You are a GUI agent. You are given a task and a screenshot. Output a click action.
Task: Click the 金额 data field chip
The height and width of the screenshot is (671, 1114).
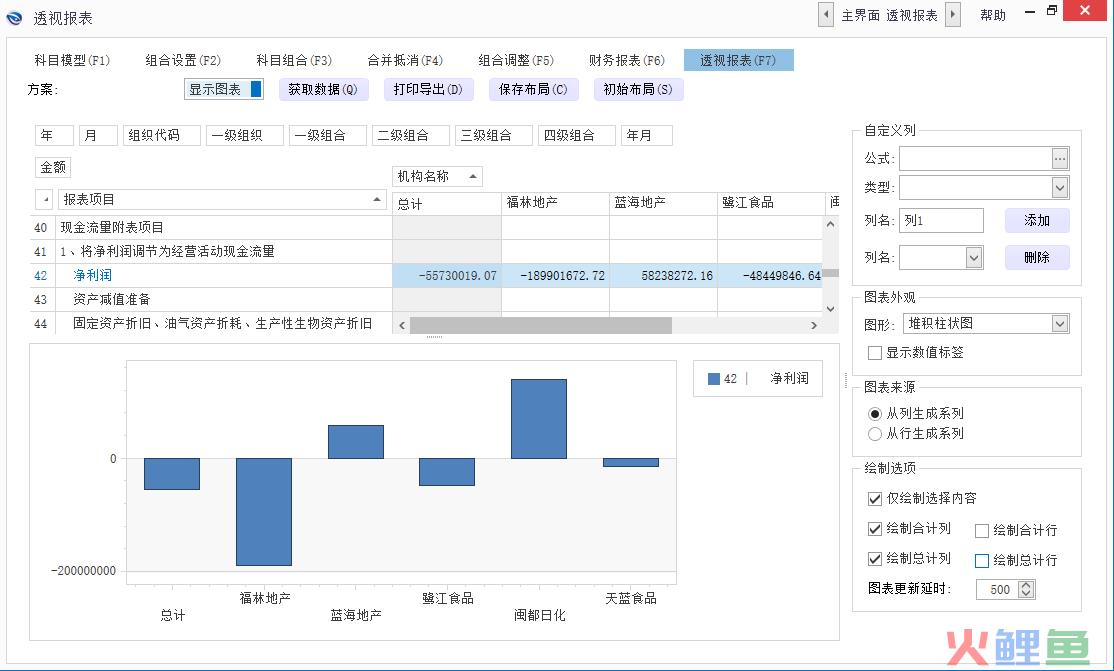53,167
